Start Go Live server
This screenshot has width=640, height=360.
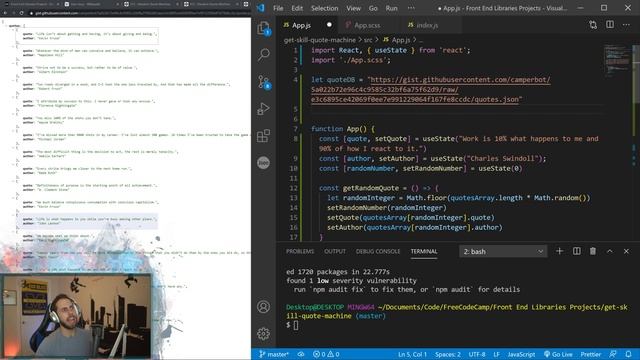pyautogui.click(x=558, y=354)
